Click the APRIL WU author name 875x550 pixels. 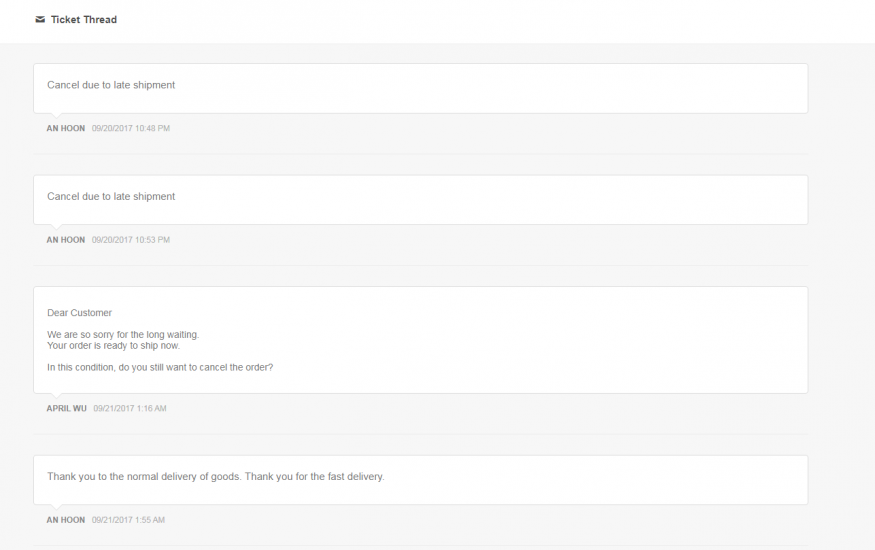tap(66, 408)
